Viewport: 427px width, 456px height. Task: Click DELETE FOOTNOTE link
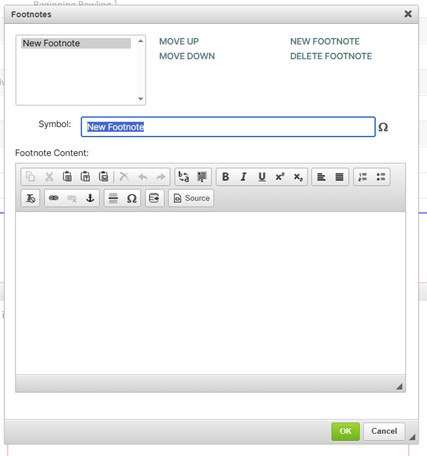(331, 56)
